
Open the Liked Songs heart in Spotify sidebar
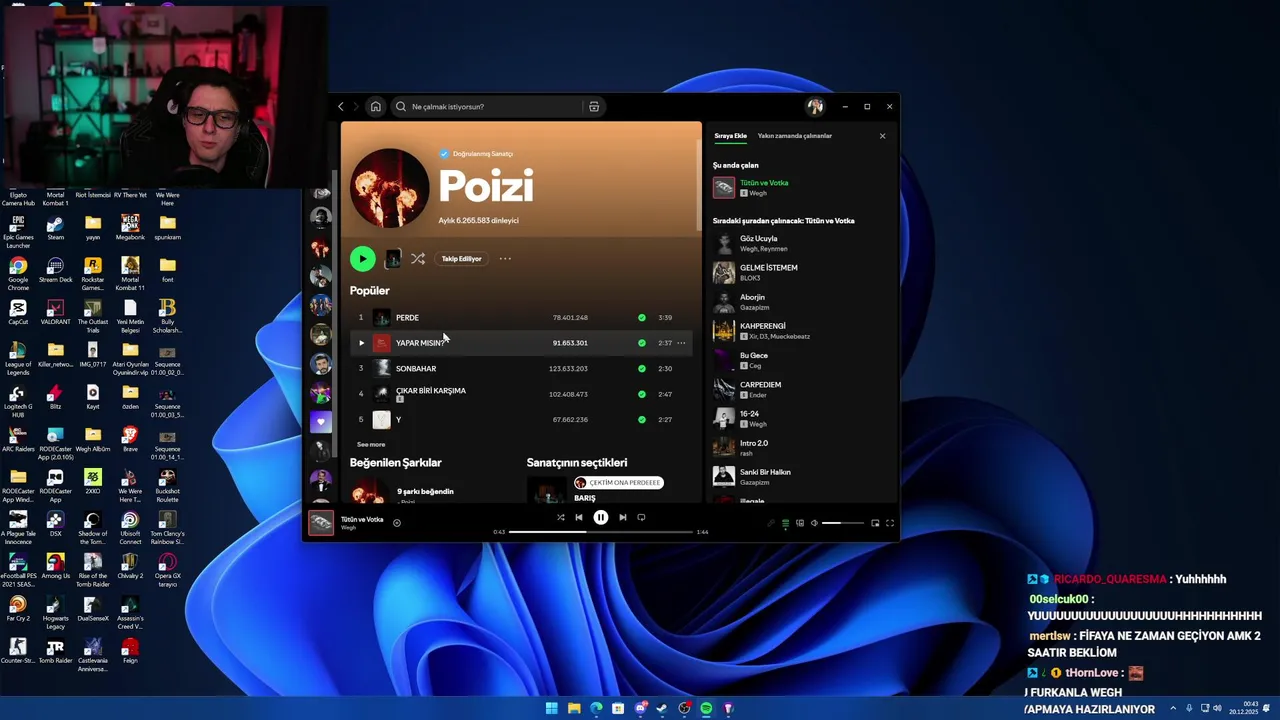tap(320, 421)
